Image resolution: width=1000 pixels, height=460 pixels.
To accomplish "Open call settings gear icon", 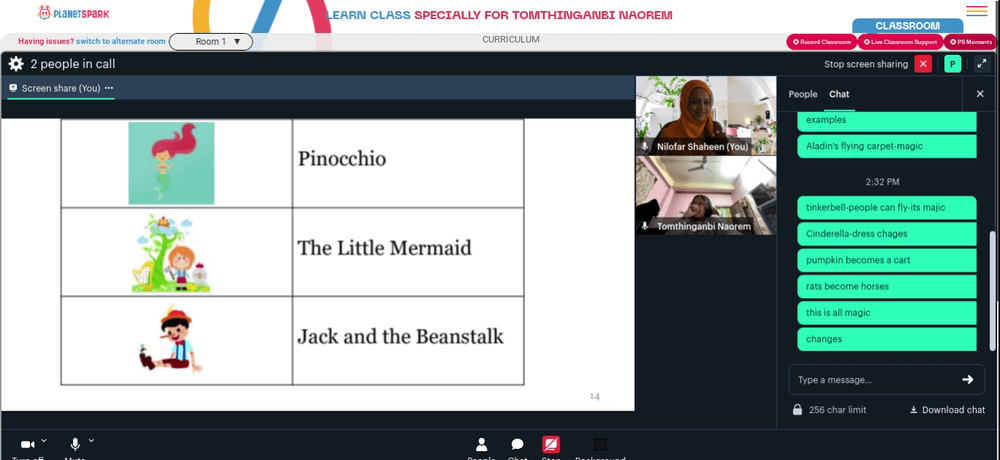I will [x=16, y=64].
